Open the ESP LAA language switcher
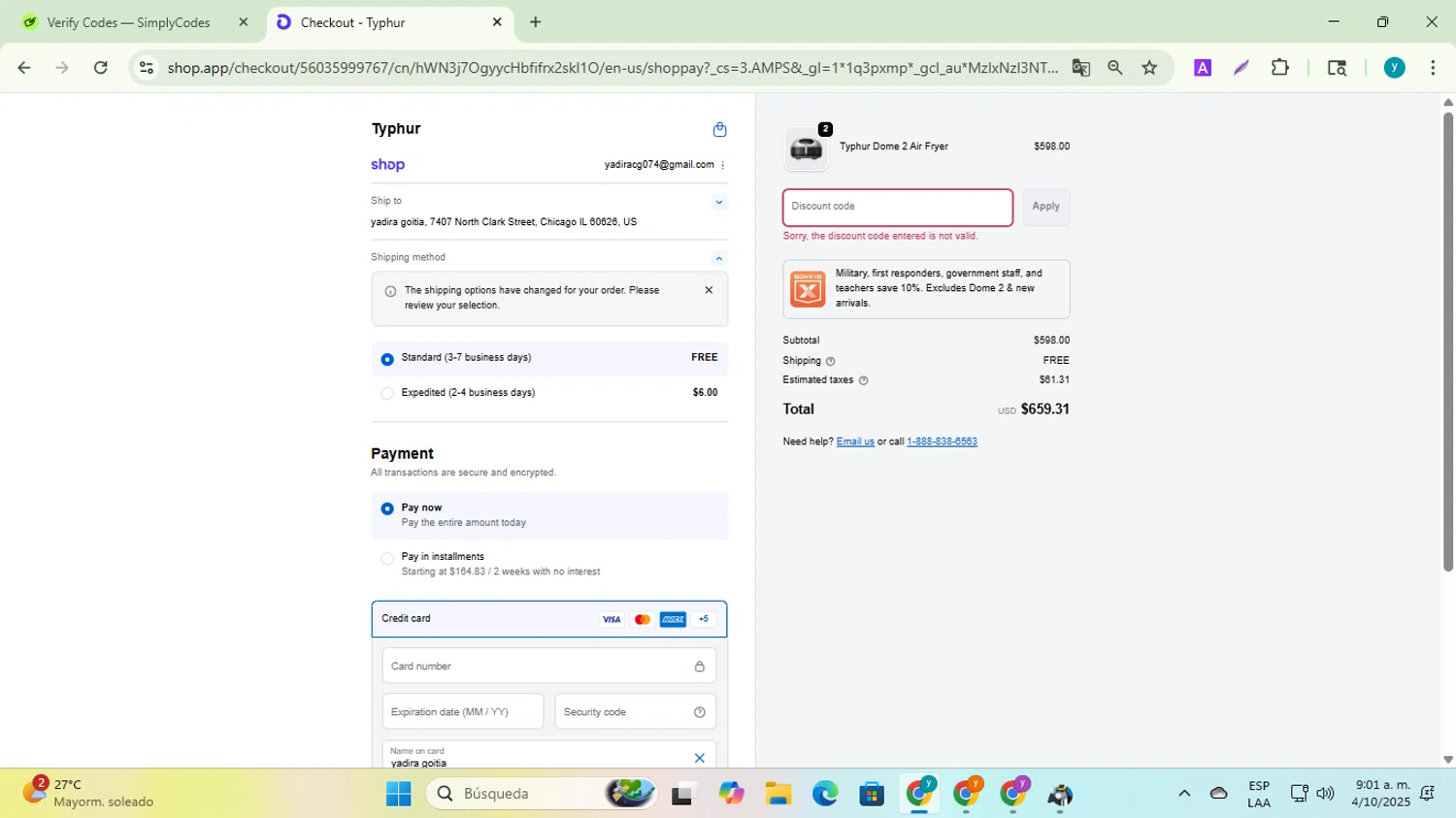This screenshot has width=1456, height=818. (x=1259, y=794)
